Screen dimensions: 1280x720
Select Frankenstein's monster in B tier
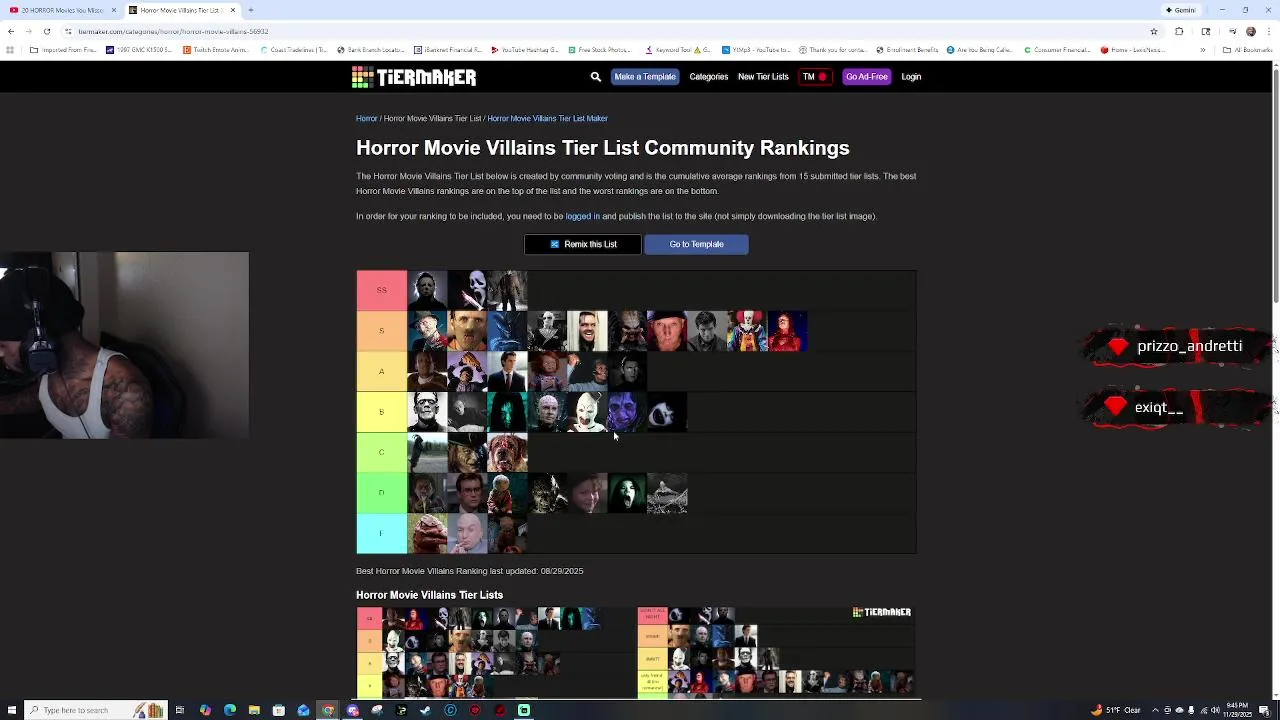click(x=427, y=412)
